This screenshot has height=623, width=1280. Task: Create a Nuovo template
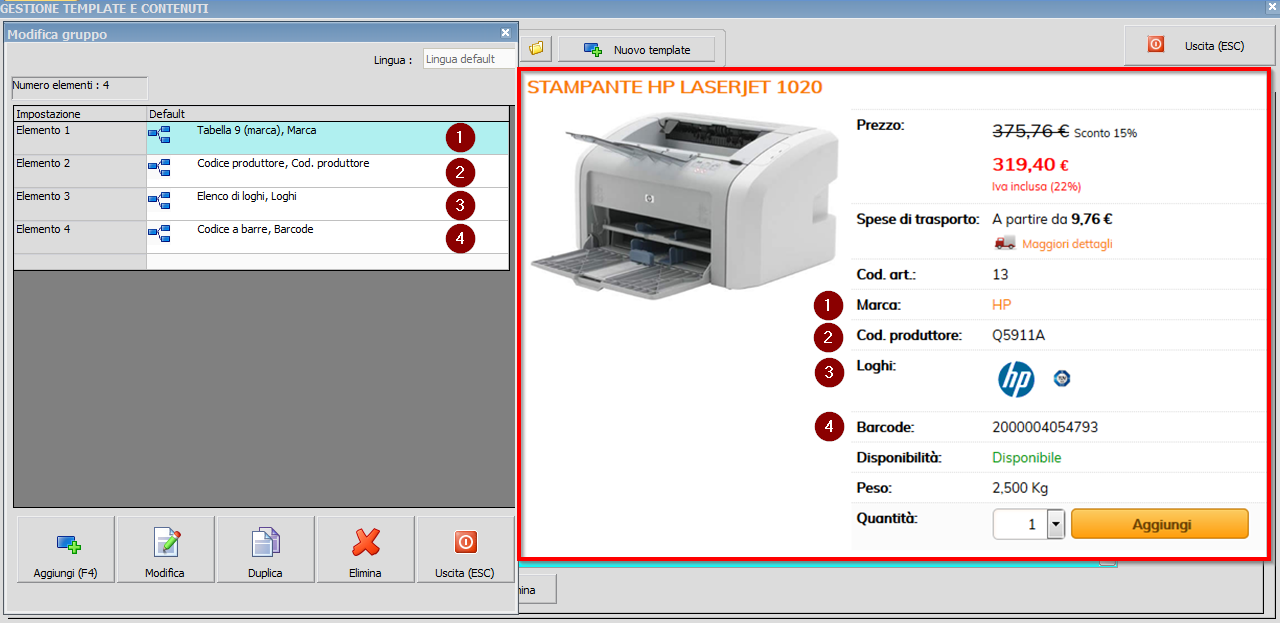[x=638, y=49]
